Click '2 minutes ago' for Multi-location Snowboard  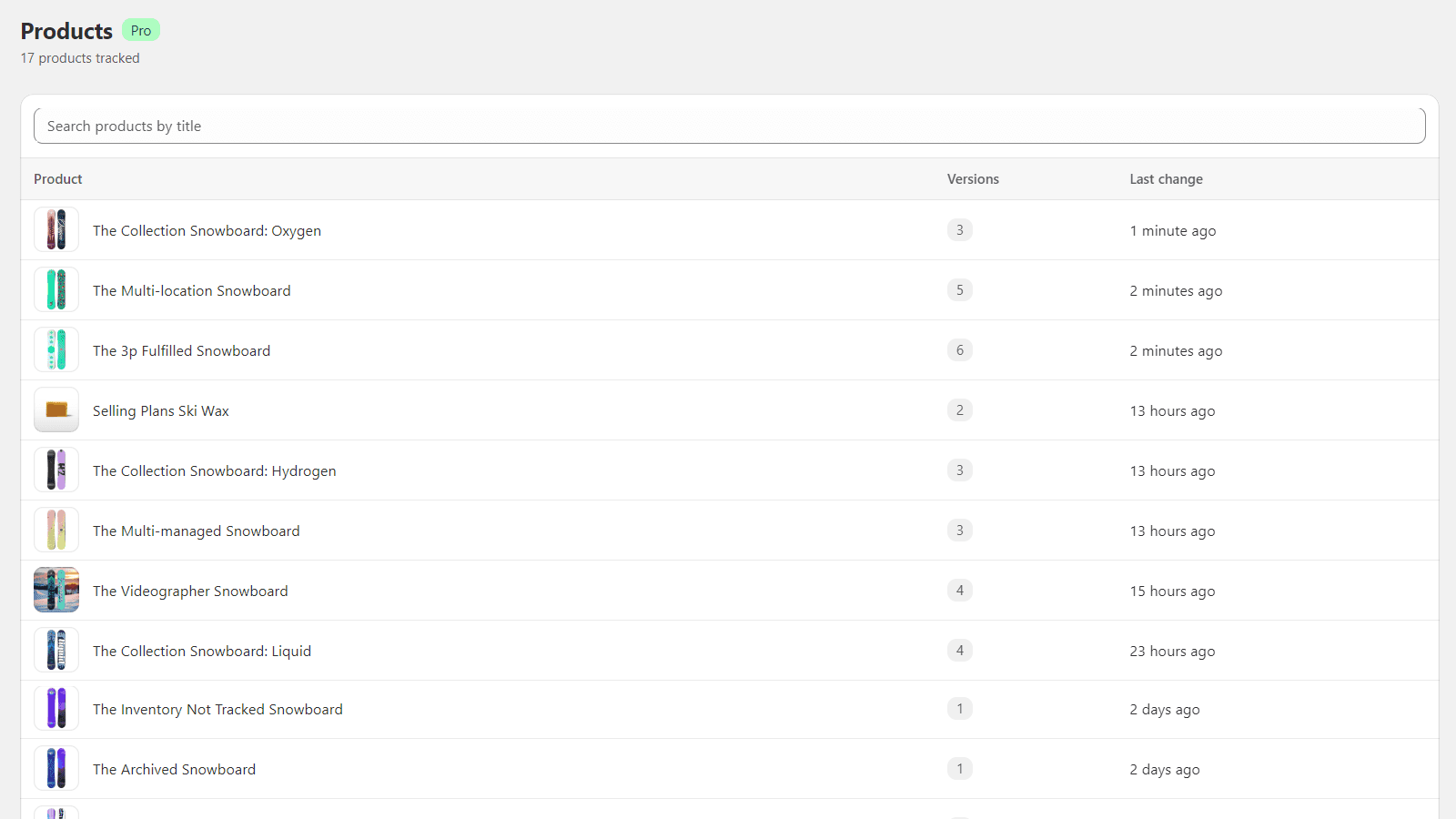click(1176, 290)
